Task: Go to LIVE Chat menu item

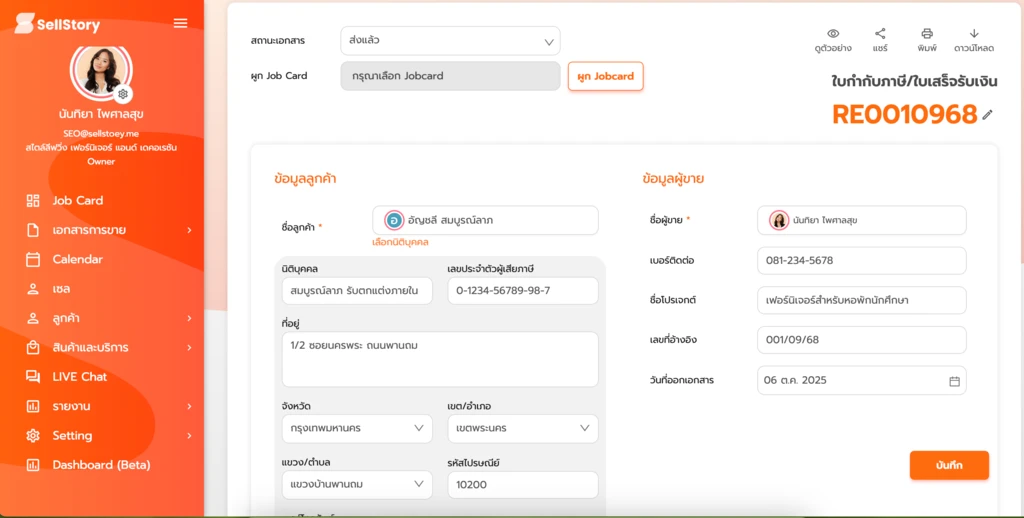Action: [79, 377]
